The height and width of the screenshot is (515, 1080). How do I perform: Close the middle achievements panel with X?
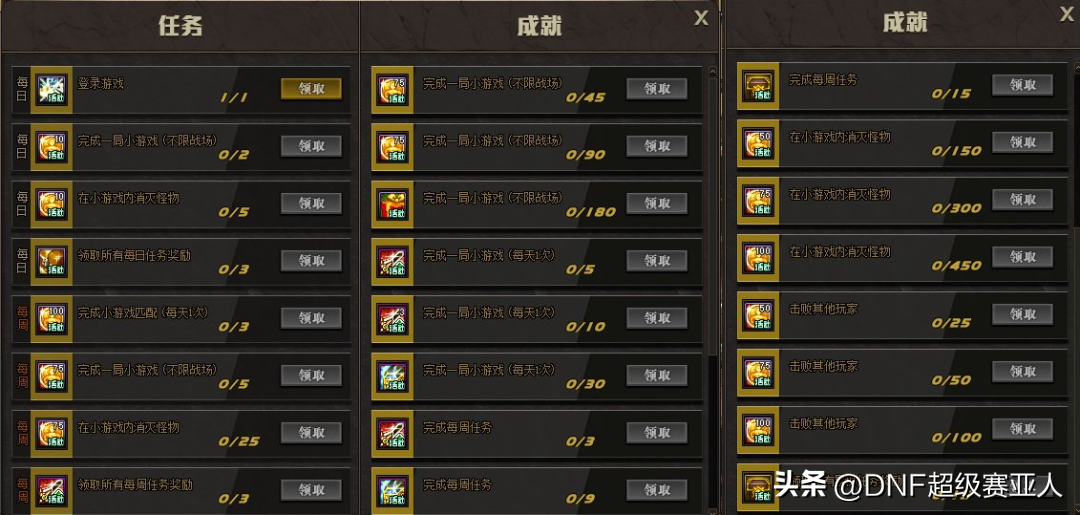coord(701,19)
